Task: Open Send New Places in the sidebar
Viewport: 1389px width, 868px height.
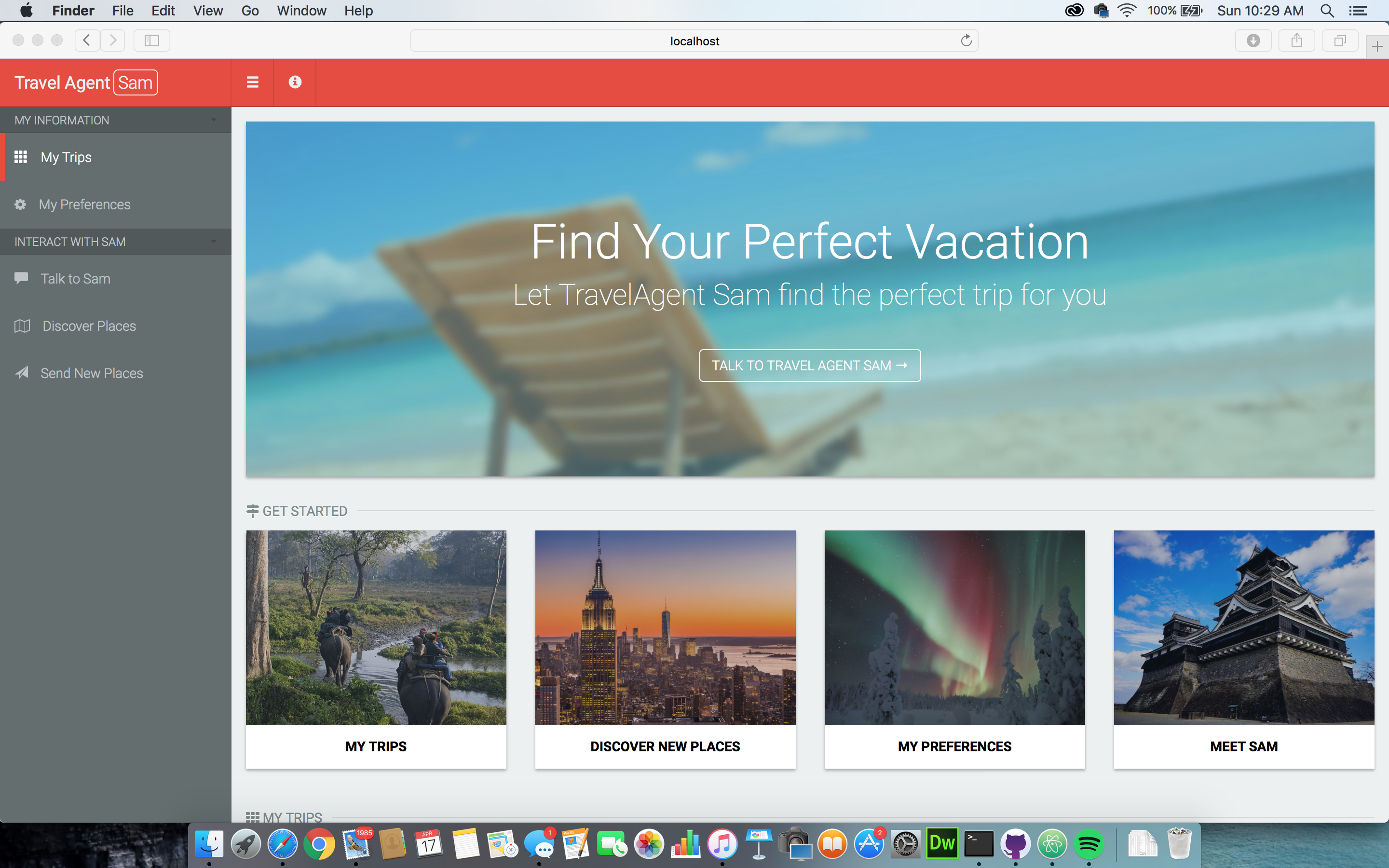Action: pos(91,373)
